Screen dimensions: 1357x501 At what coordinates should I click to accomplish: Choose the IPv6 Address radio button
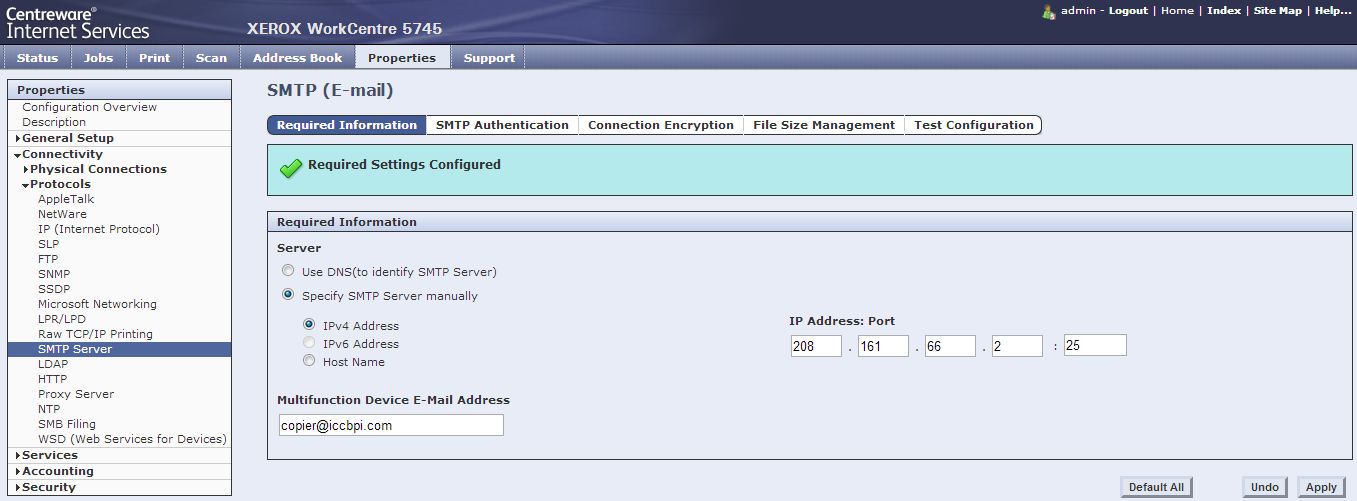[309, 342]
